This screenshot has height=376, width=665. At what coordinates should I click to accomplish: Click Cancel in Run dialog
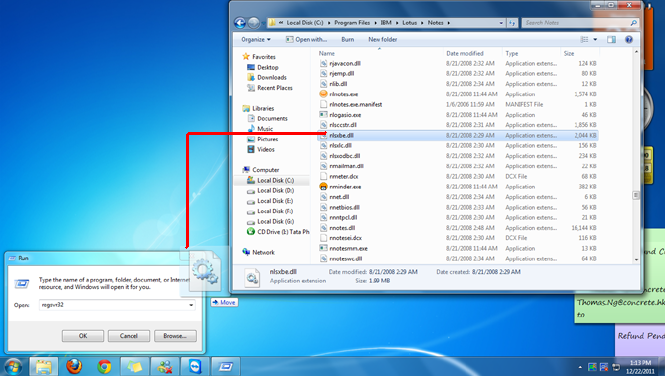(129, 336)
